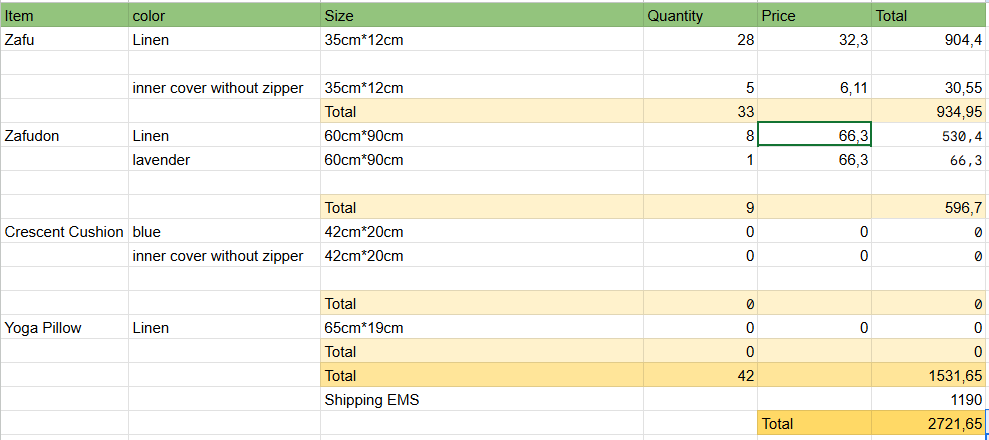Click the shipping cost 1190 cell
The image size is (989, 440).
coord(930,399)
